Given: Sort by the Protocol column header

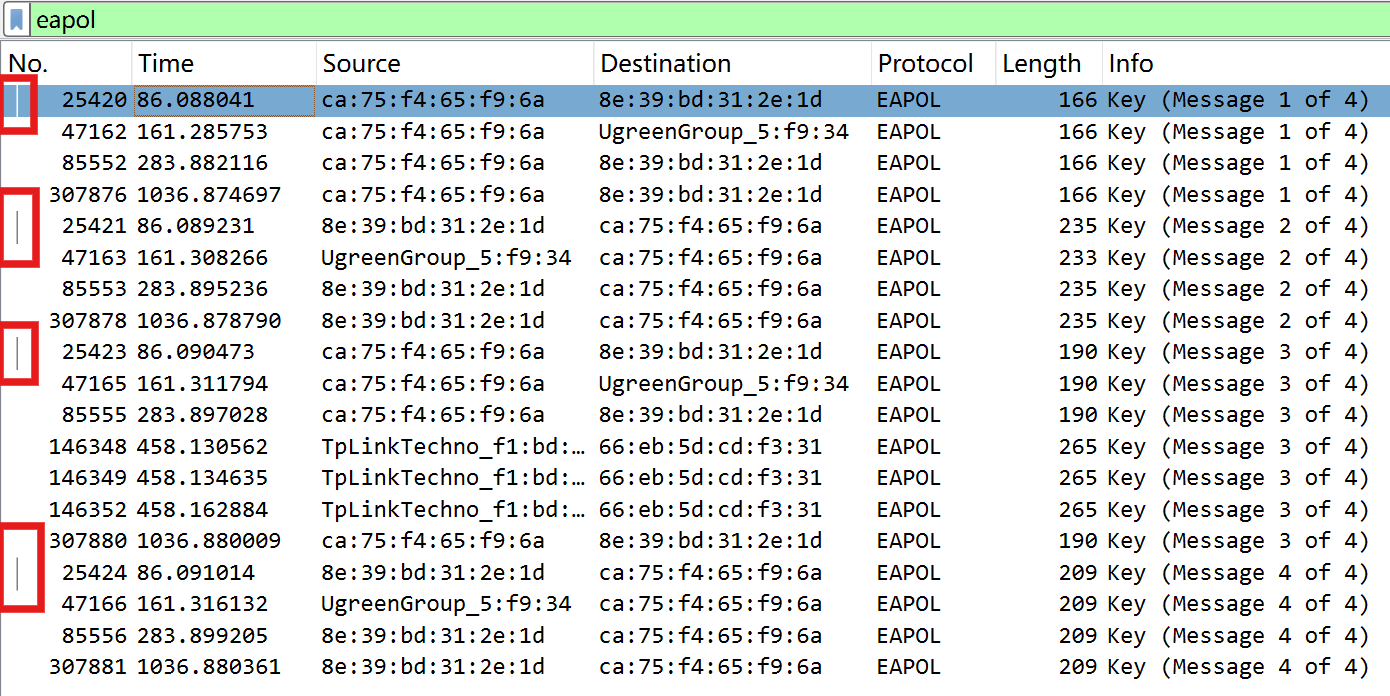Looking at the screenshot, I should coord(925,64).
